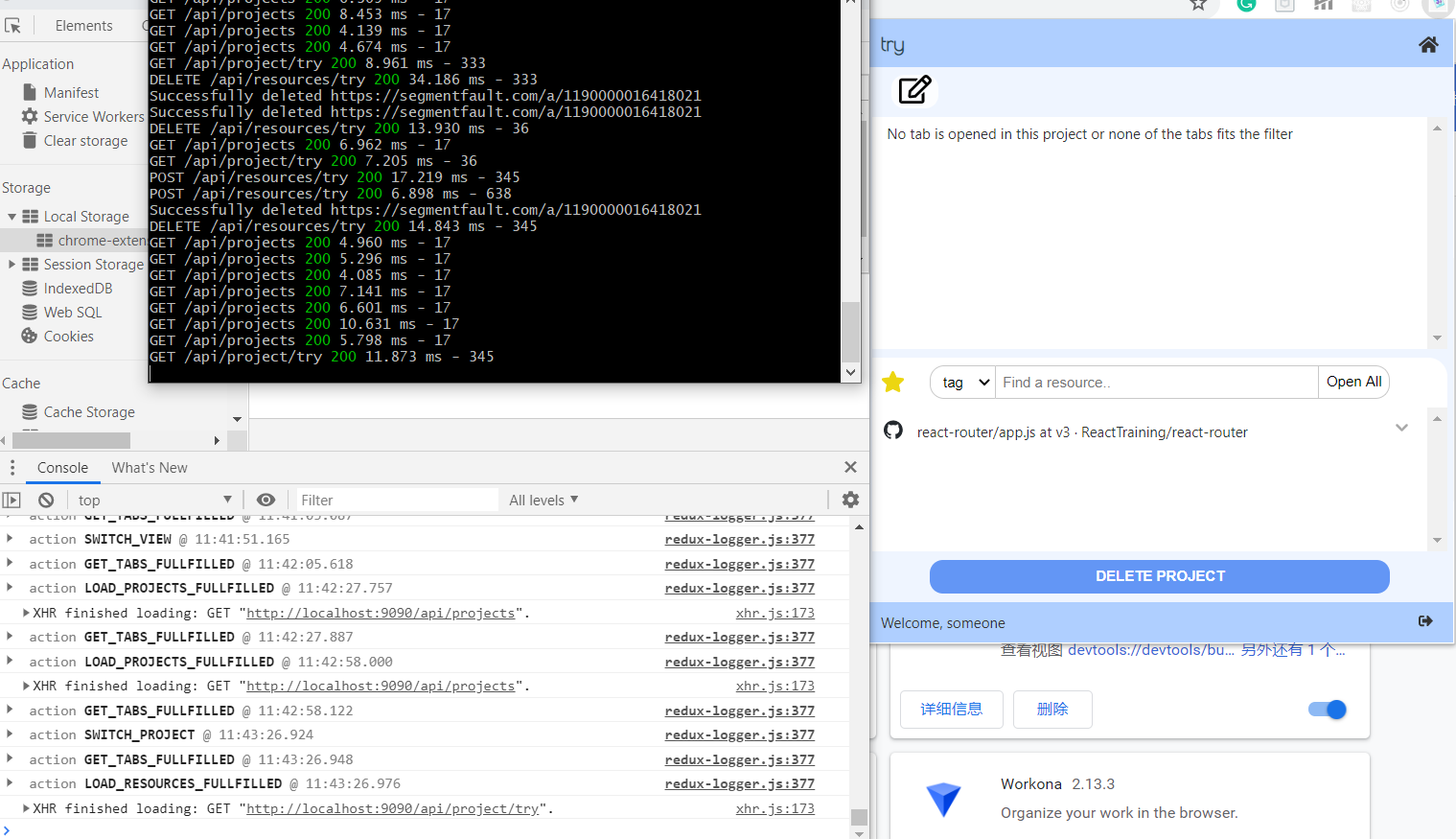Open the devtools://devtools view link
Viewport: 1456px width, 839px height.
(1151, 650)
